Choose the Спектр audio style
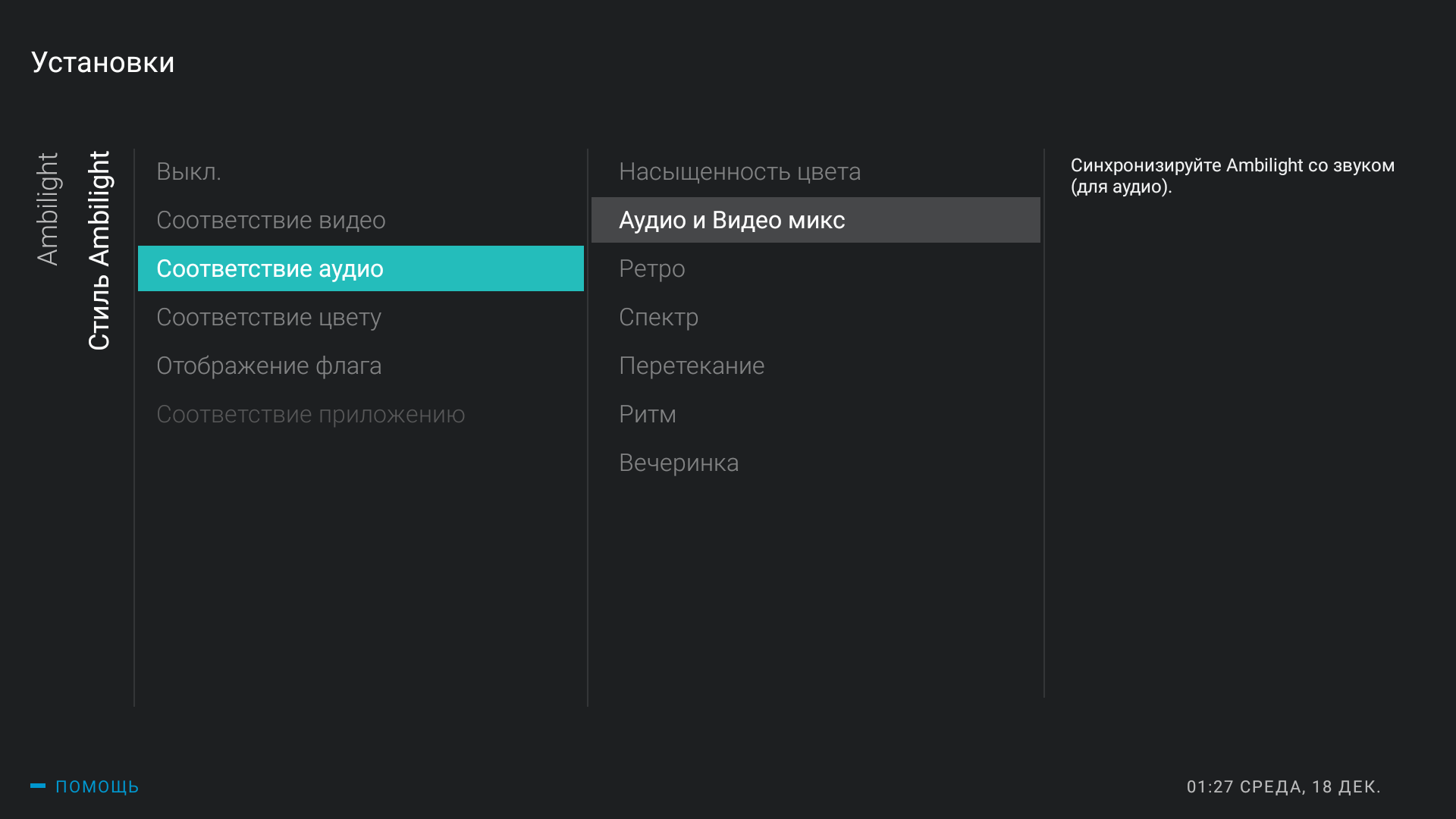 (x=658, y=317)
